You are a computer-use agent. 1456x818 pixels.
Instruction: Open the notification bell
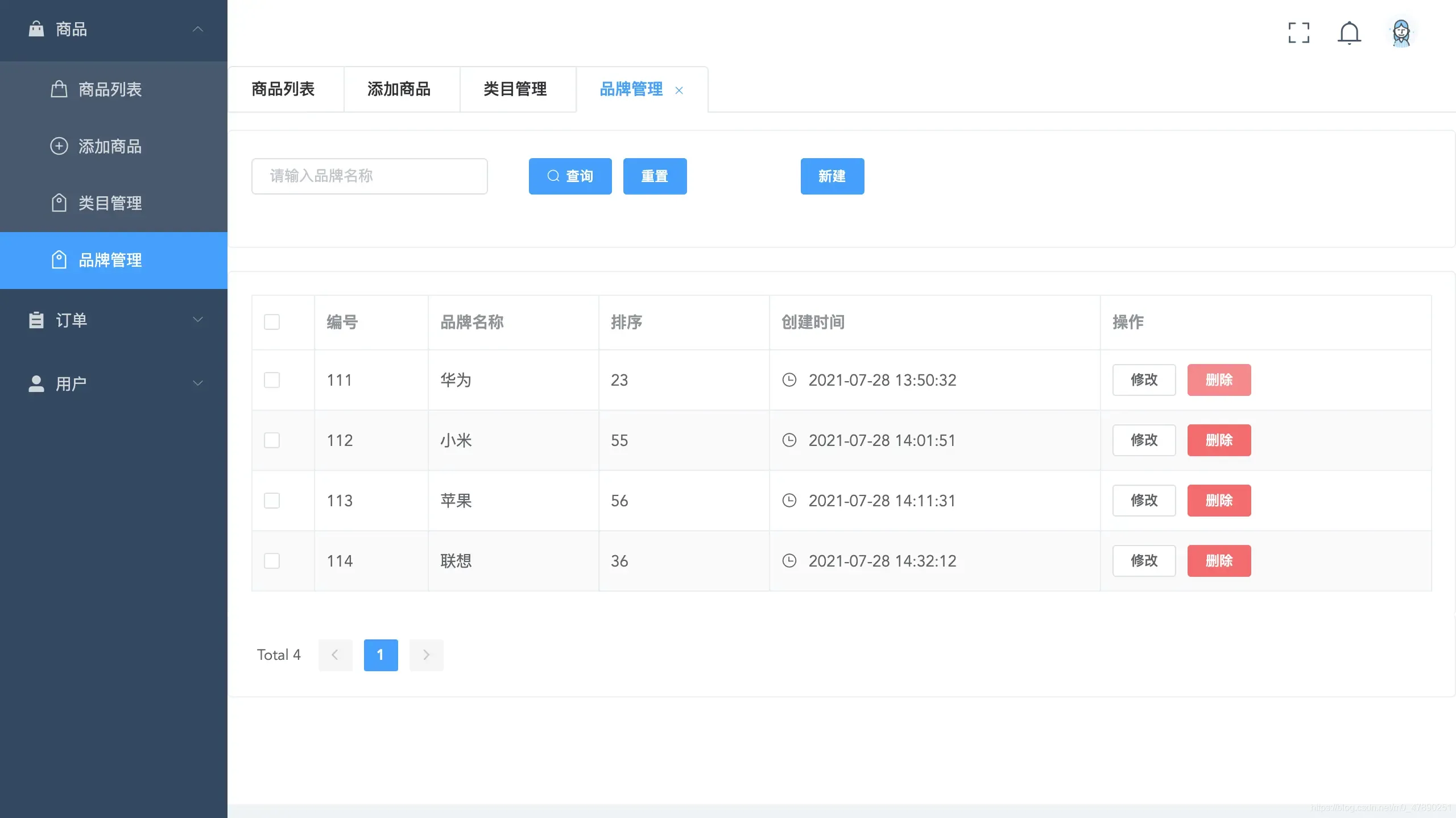1349,33
